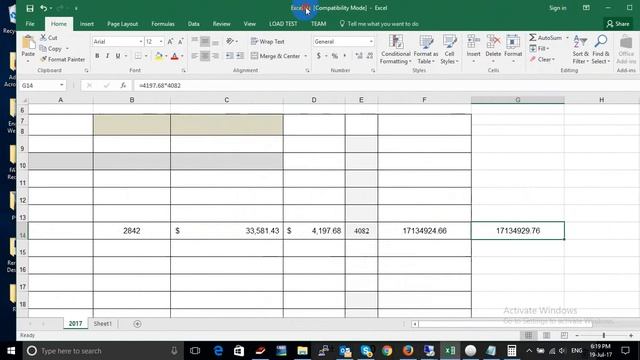
Task: Switch to the Data tab
Action: point(193,24)
